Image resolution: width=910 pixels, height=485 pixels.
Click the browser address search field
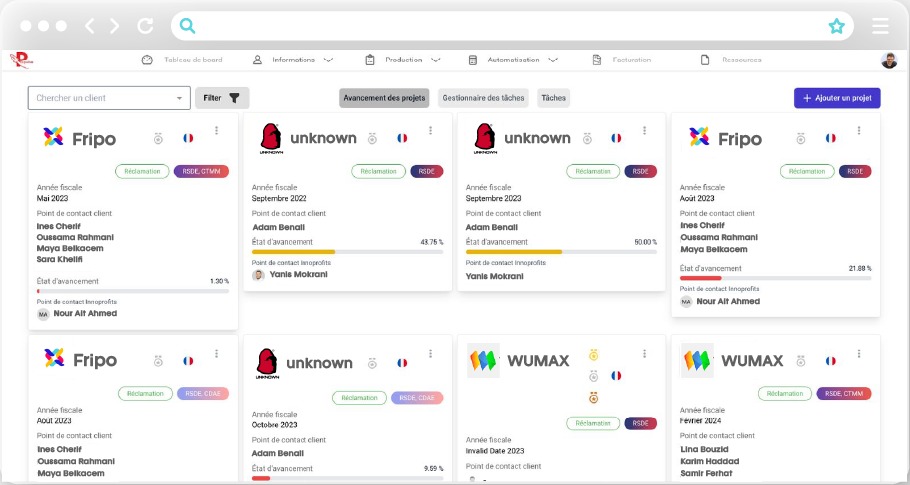coord(500,26)
